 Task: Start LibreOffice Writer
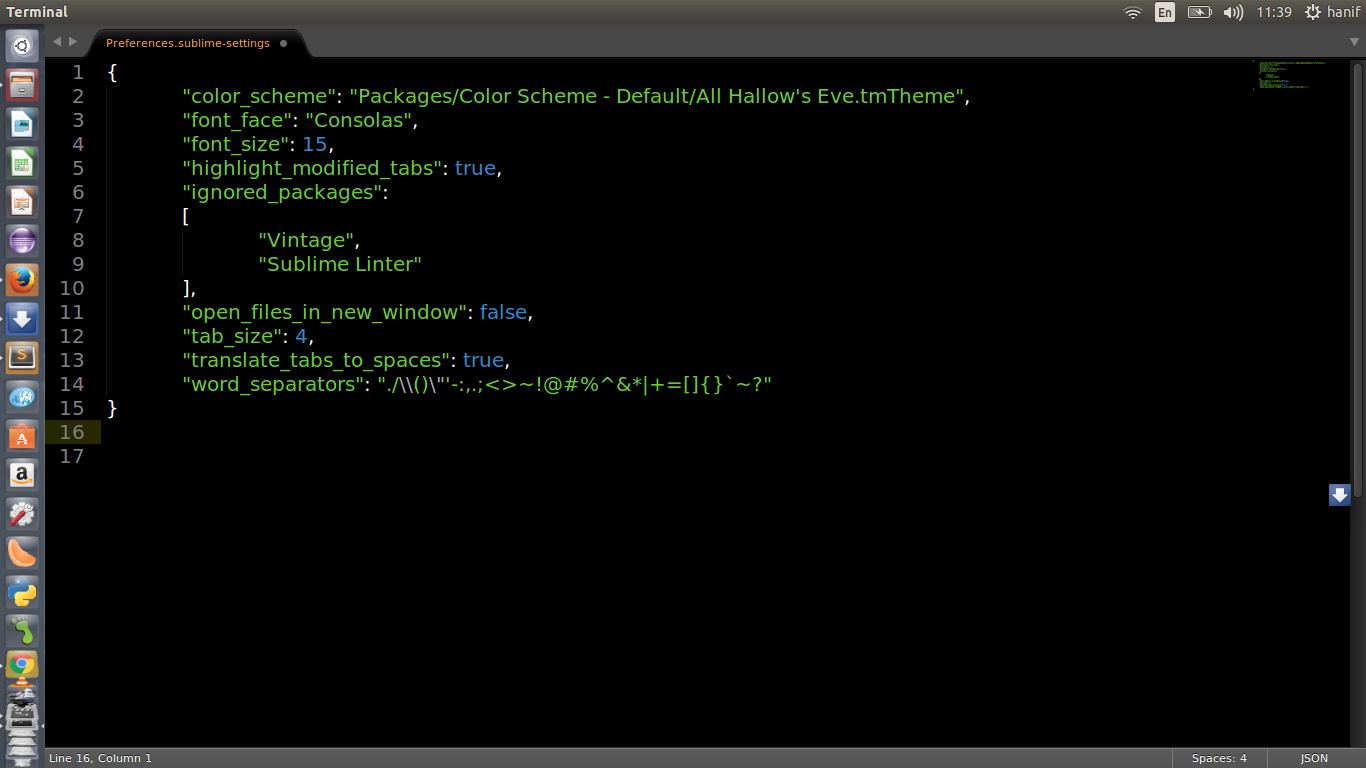pyautogui.click(x=22, y=123)
